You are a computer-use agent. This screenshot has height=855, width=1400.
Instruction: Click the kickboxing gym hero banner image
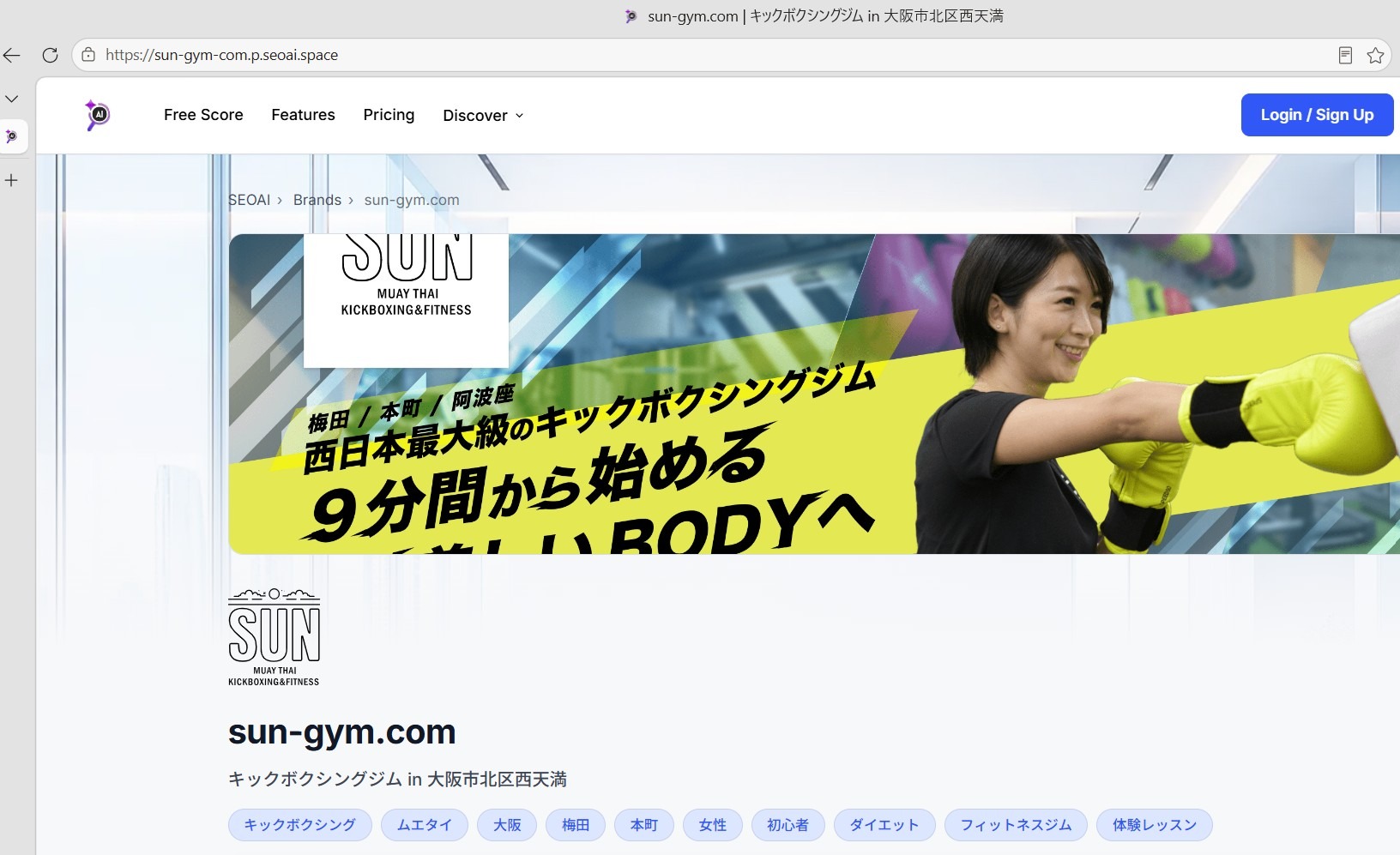pyautogui.click(x=814, y=394)
